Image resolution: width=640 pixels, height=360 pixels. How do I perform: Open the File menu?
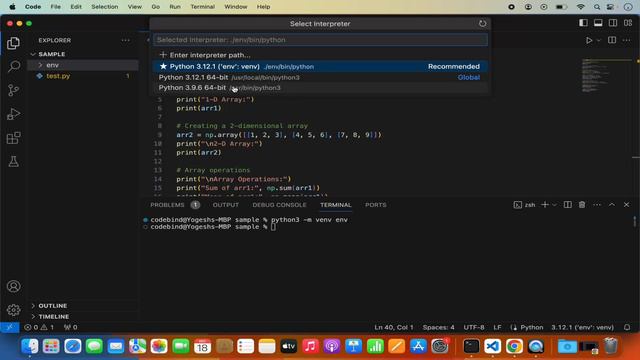56,7
